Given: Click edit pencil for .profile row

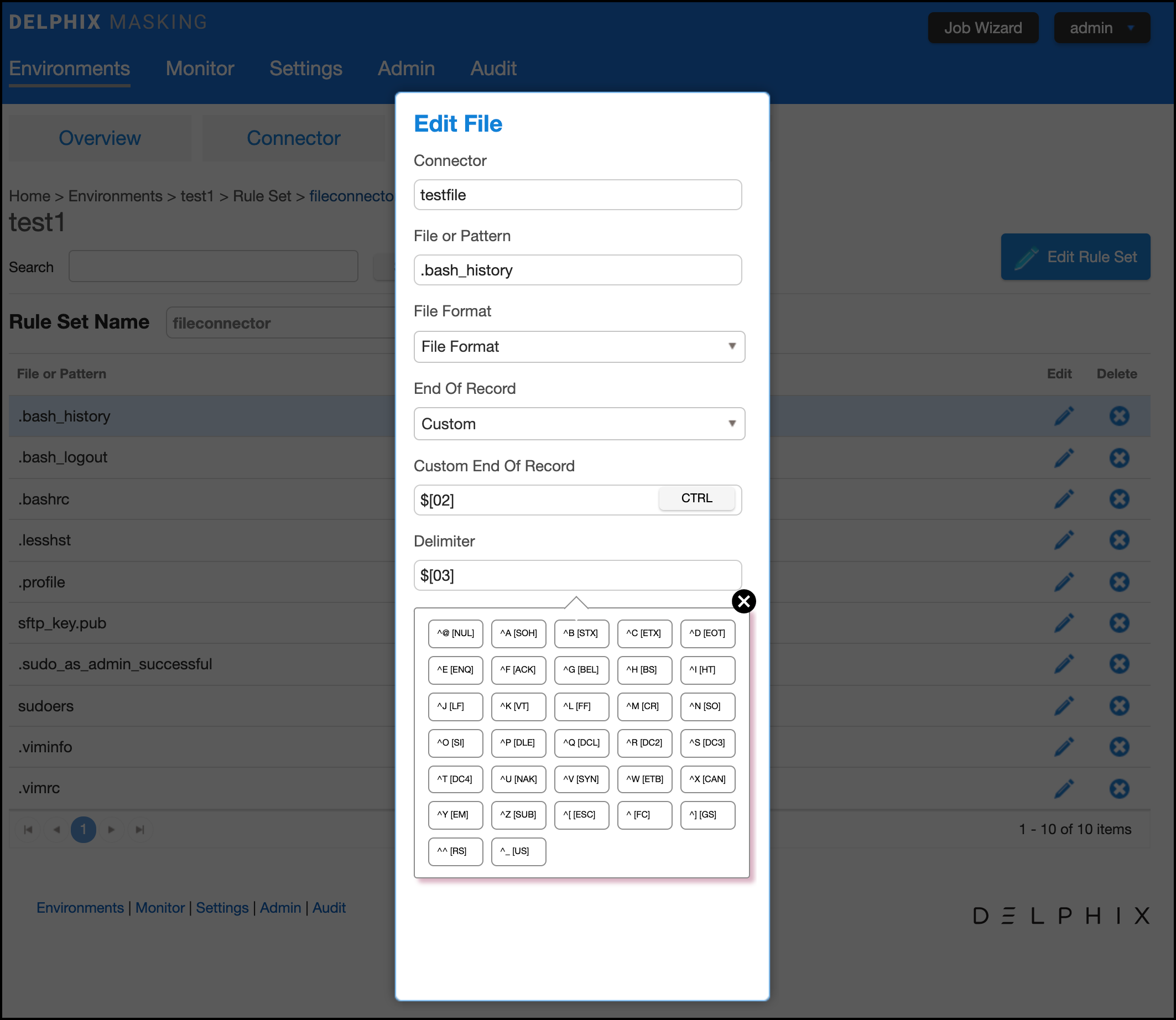Looking at the screenshot, I should (1063, 582).
